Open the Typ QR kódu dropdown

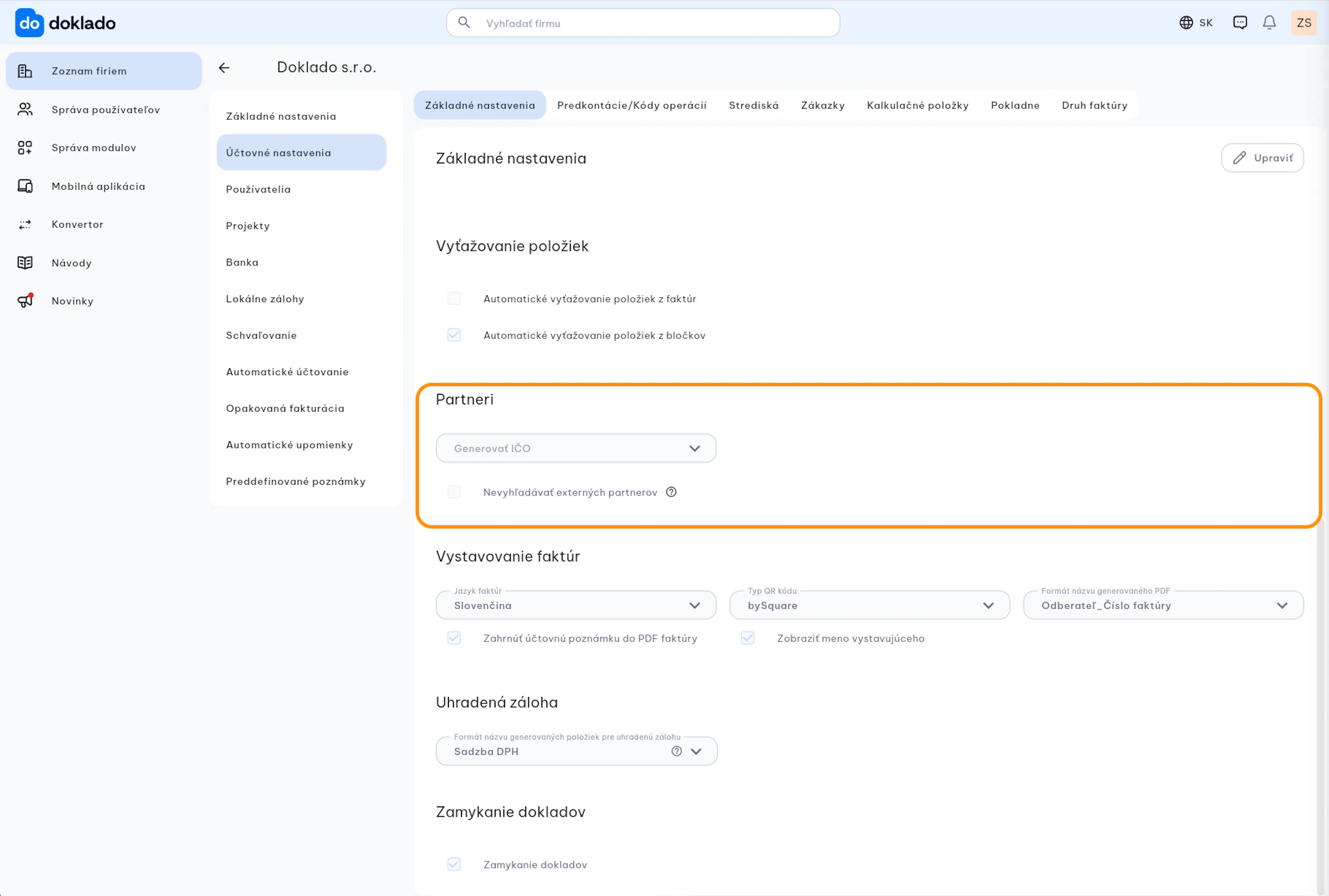(x=870, y=605)
